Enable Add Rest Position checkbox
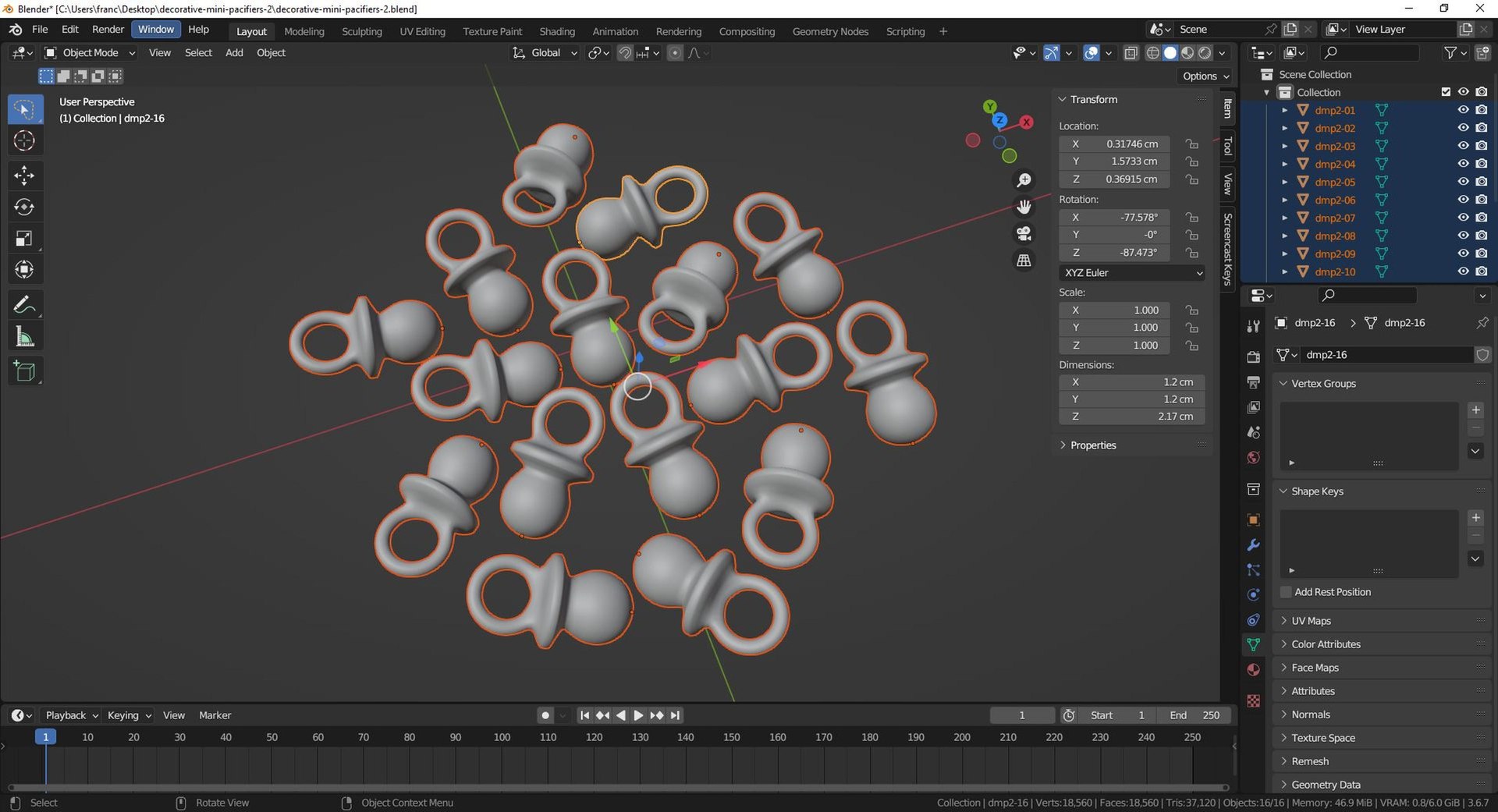The image size is (1498, 812). click(x=1286, y=592)
